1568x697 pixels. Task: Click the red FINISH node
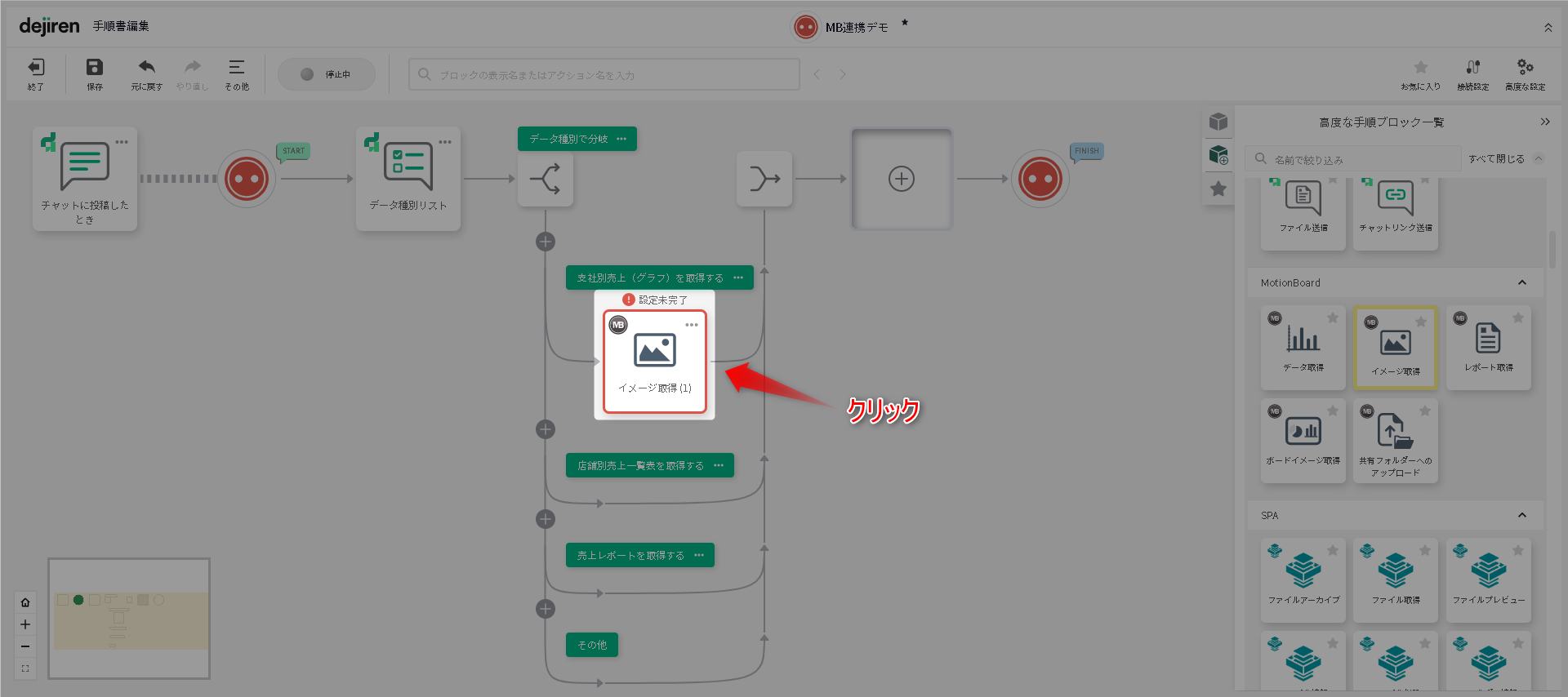1040,179
